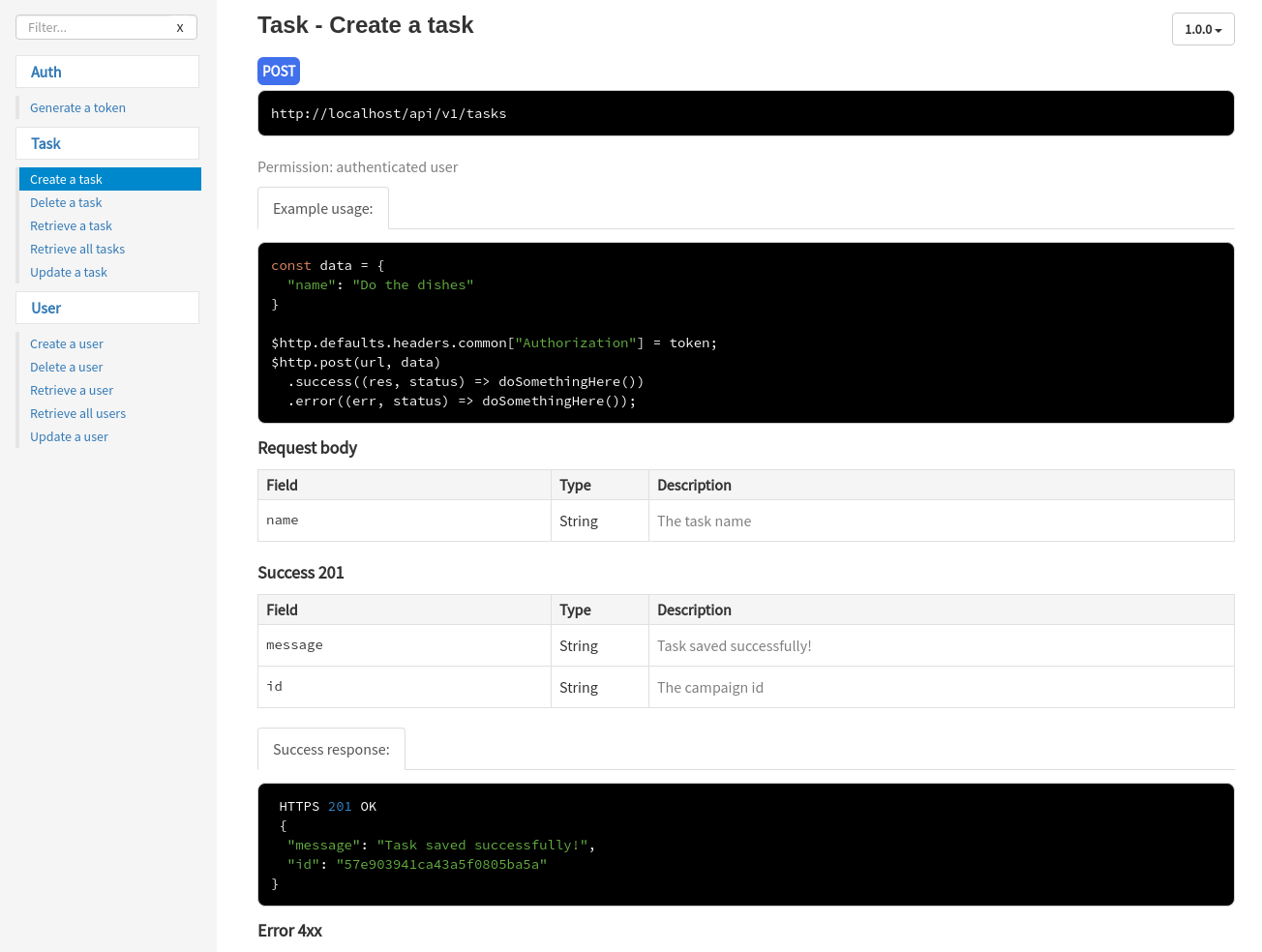The height and width of the screenshot is (952, 1262).
Task: Click the HTTPS 201 OK response line
Action: (328, 806)
